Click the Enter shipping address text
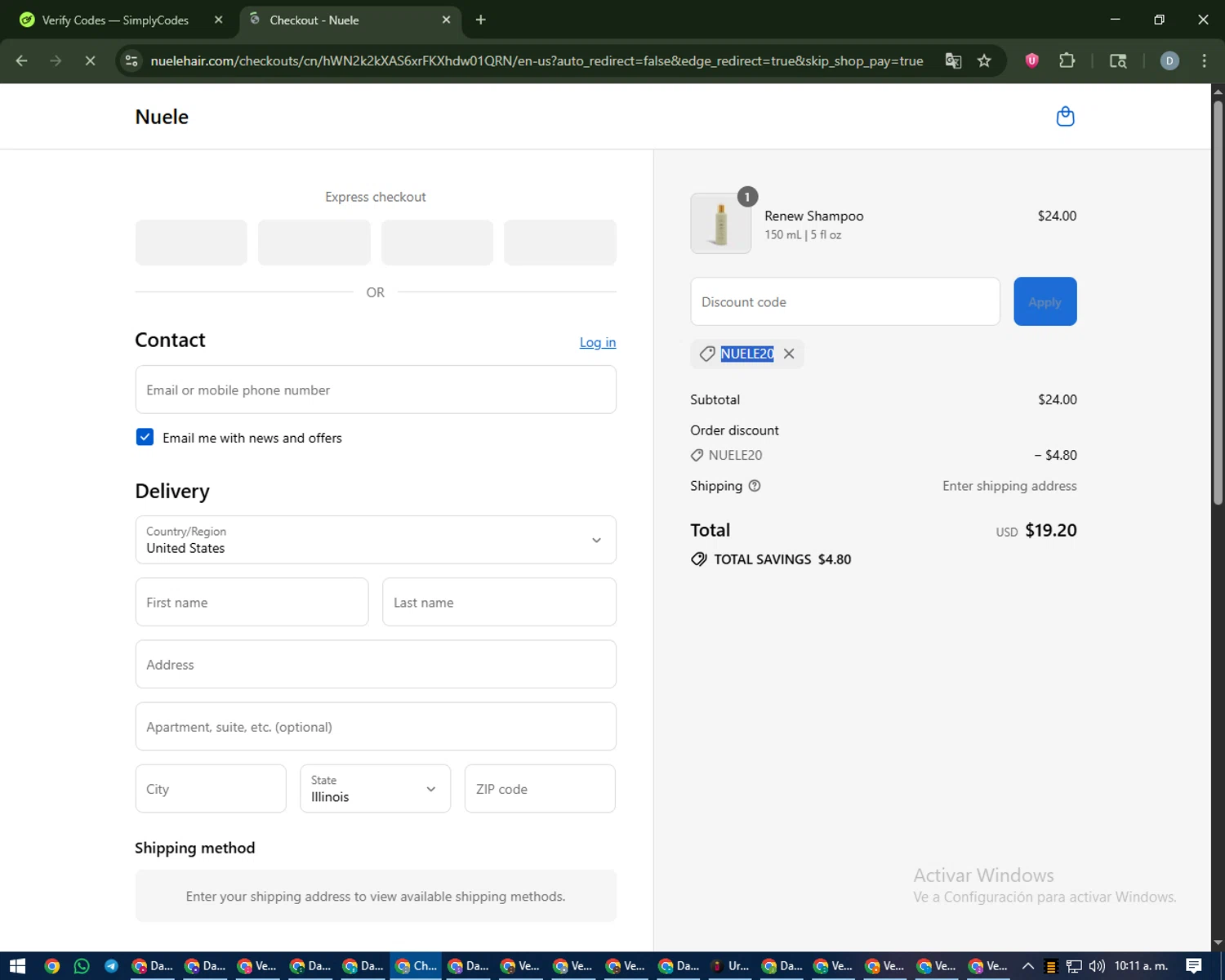 click(x=1009, y=486)
